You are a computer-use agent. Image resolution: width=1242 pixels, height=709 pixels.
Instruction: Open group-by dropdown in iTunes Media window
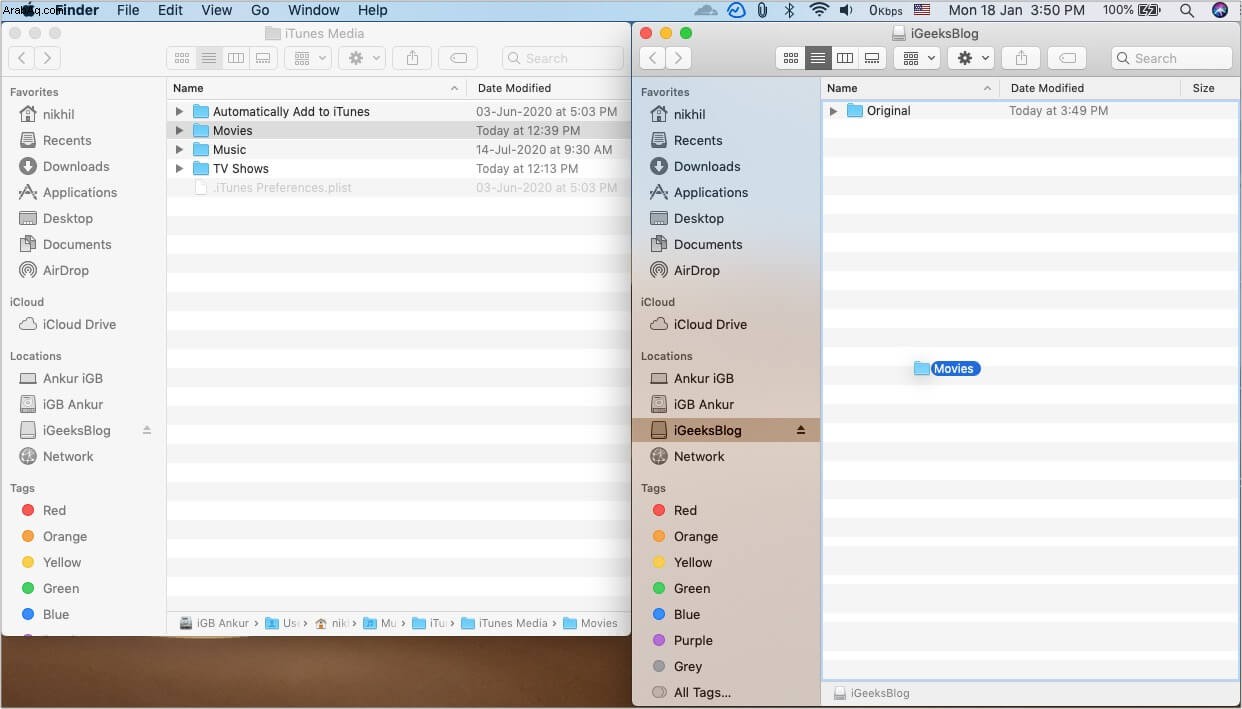[307, 58]
